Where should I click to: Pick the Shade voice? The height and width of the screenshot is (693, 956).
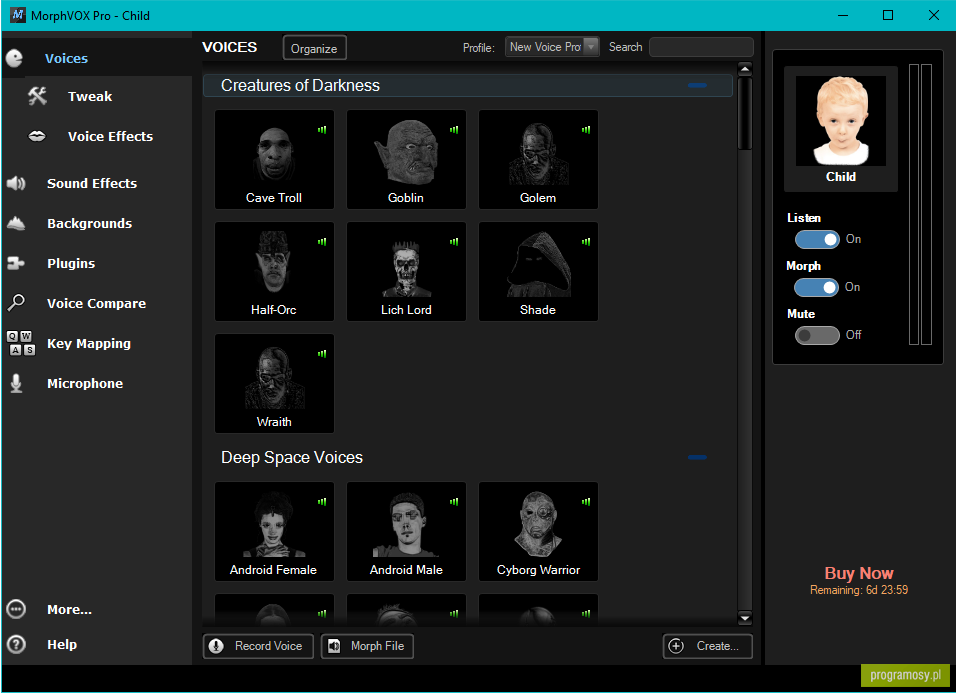tap(538, 271)
